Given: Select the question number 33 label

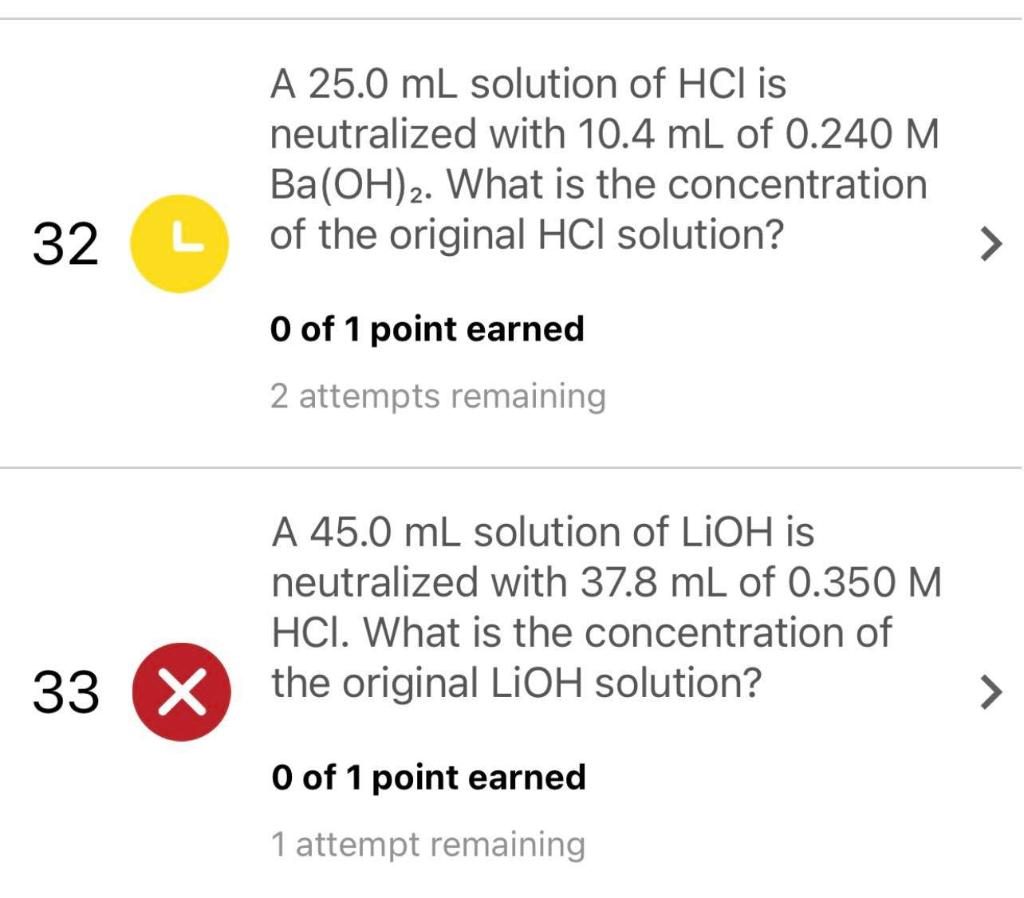Looking at the screenshot, I should pyautogui.click(x=65, y=690).
